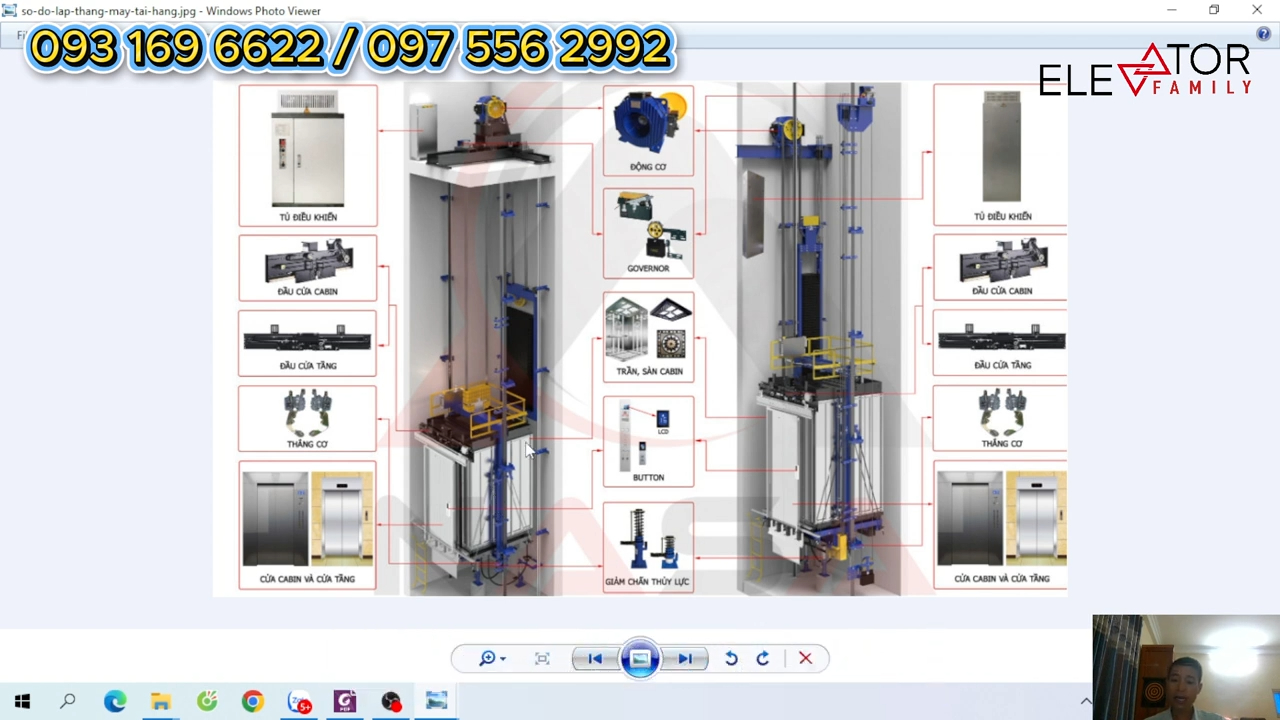Open the zoom magnifier dropdown

pos(491,658)
